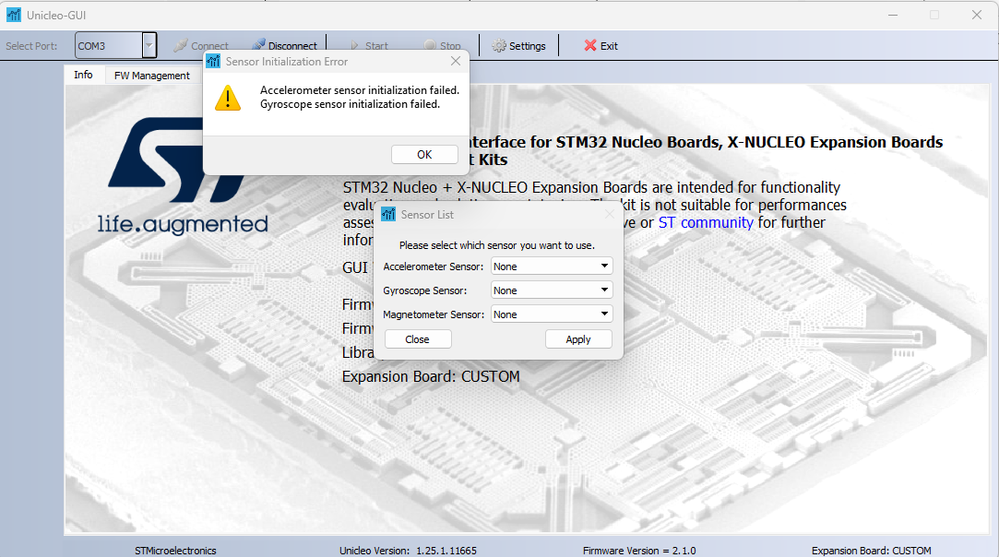This screenshot has width=999, height=557.
Task: Close the Unicleo-GUI main window
Action: point(977,15)
